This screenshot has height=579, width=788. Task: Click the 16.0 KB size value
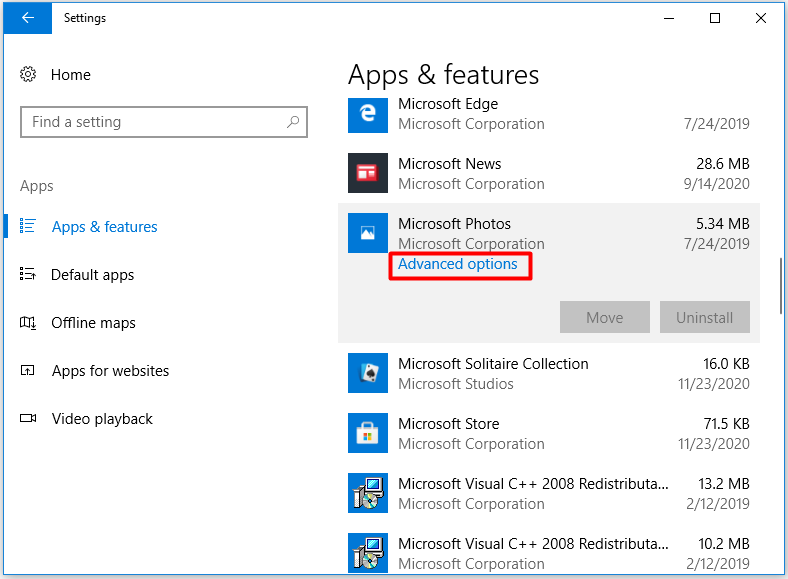[x=726, y=364]
